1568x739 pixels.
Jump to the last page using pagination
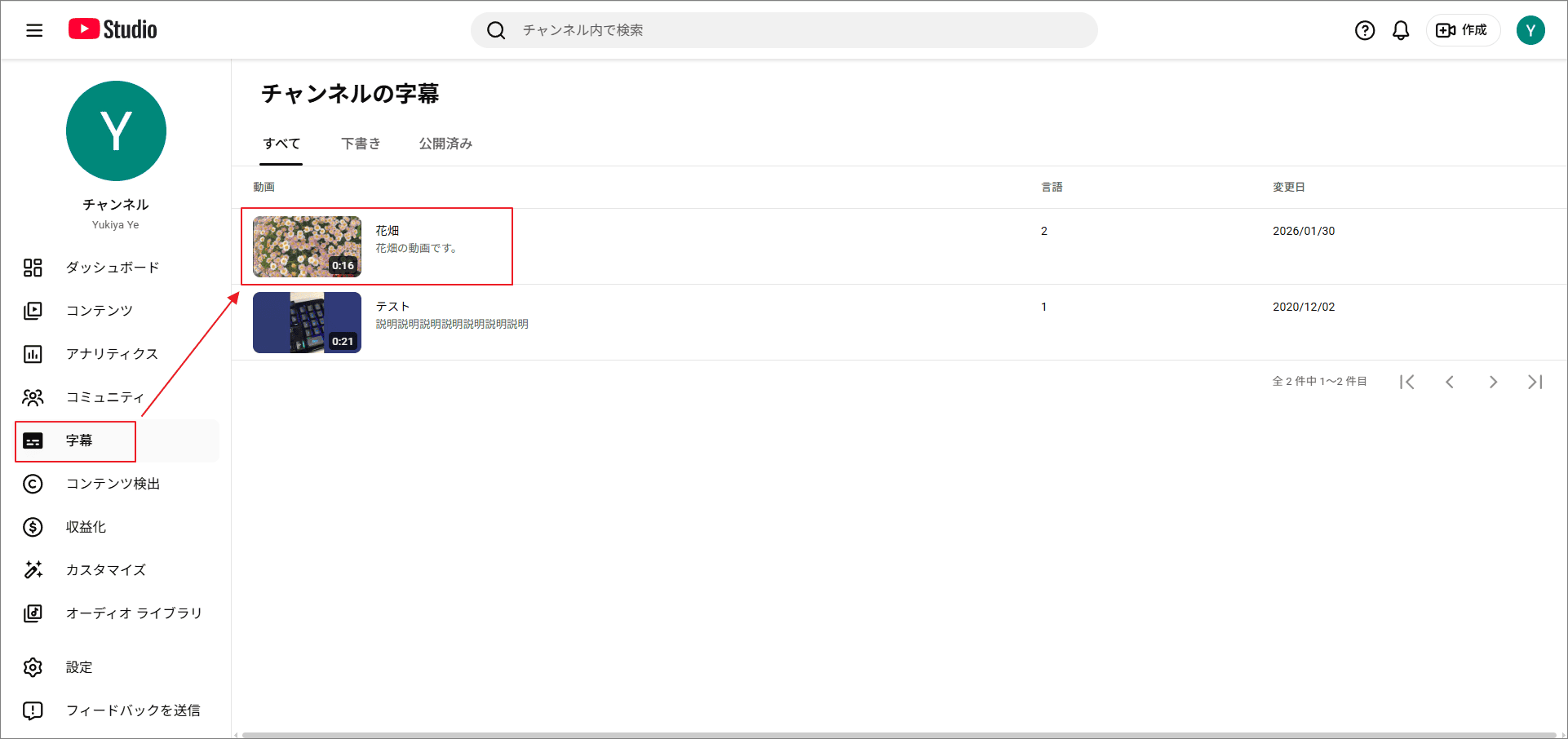coord(1535,381)
